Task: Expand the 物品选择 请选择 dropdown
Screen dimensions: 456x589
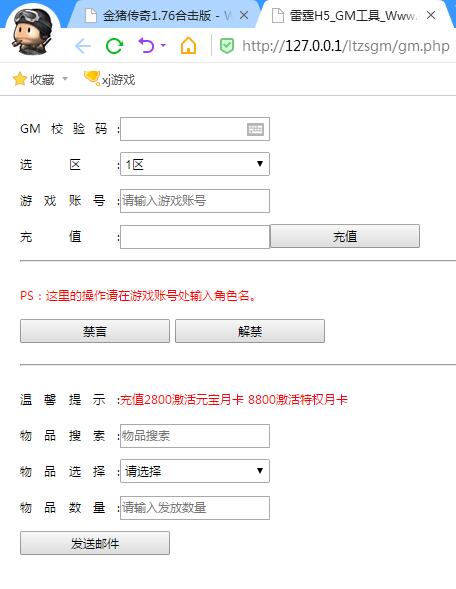Action: coord(195,471)
